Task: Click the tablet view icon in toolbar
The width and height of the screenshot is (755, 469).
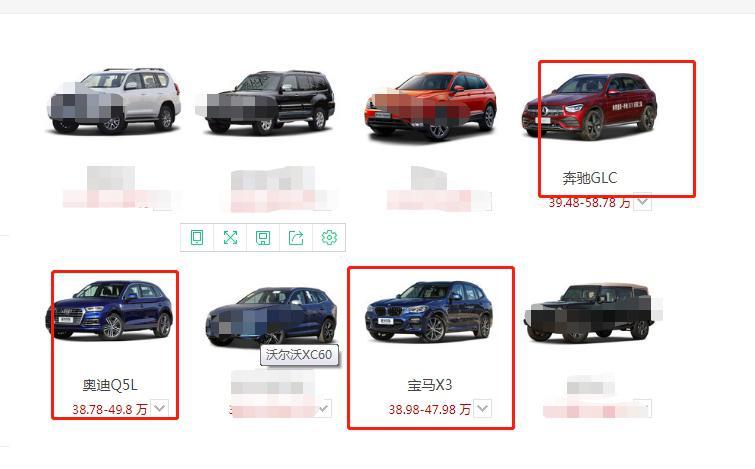Action: tap(197, 237)
